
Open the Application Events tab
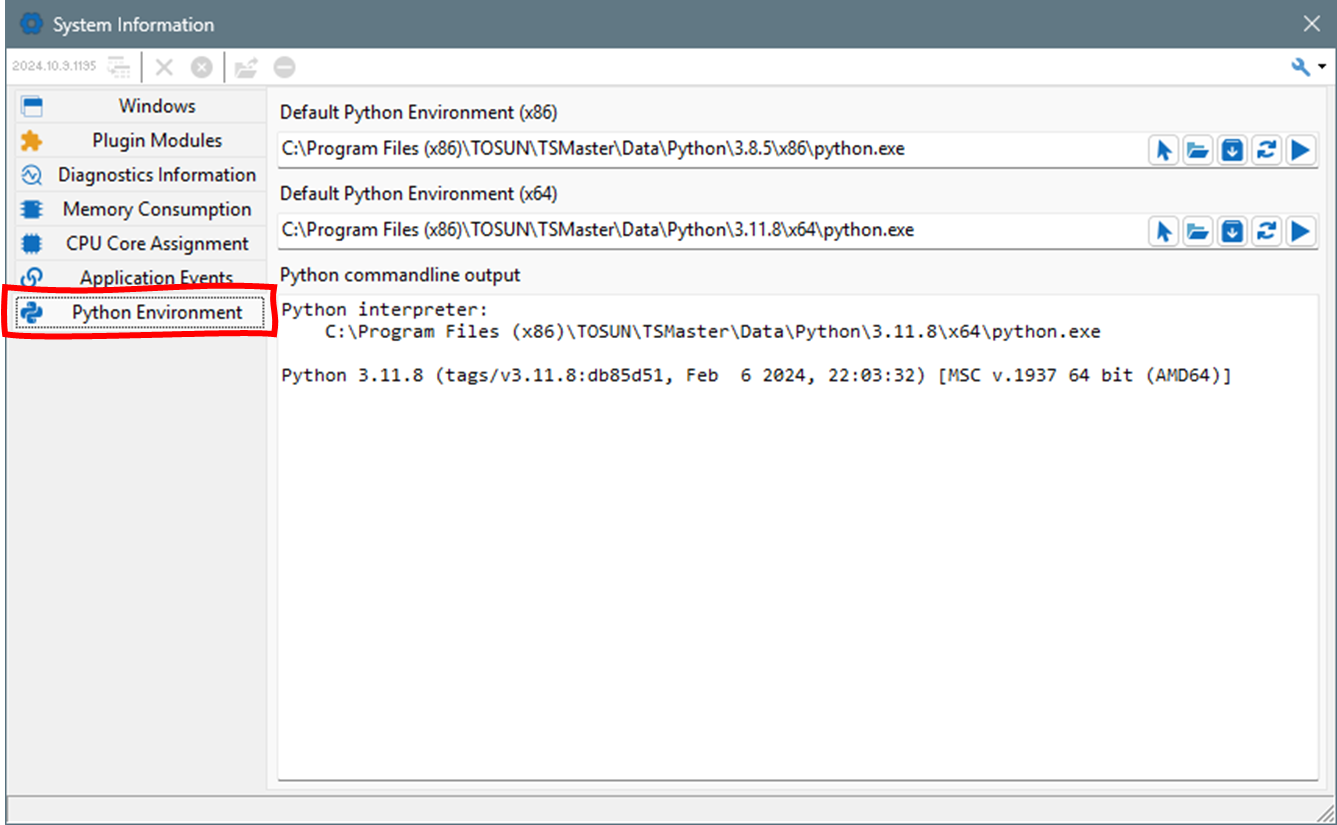point(138,277)
